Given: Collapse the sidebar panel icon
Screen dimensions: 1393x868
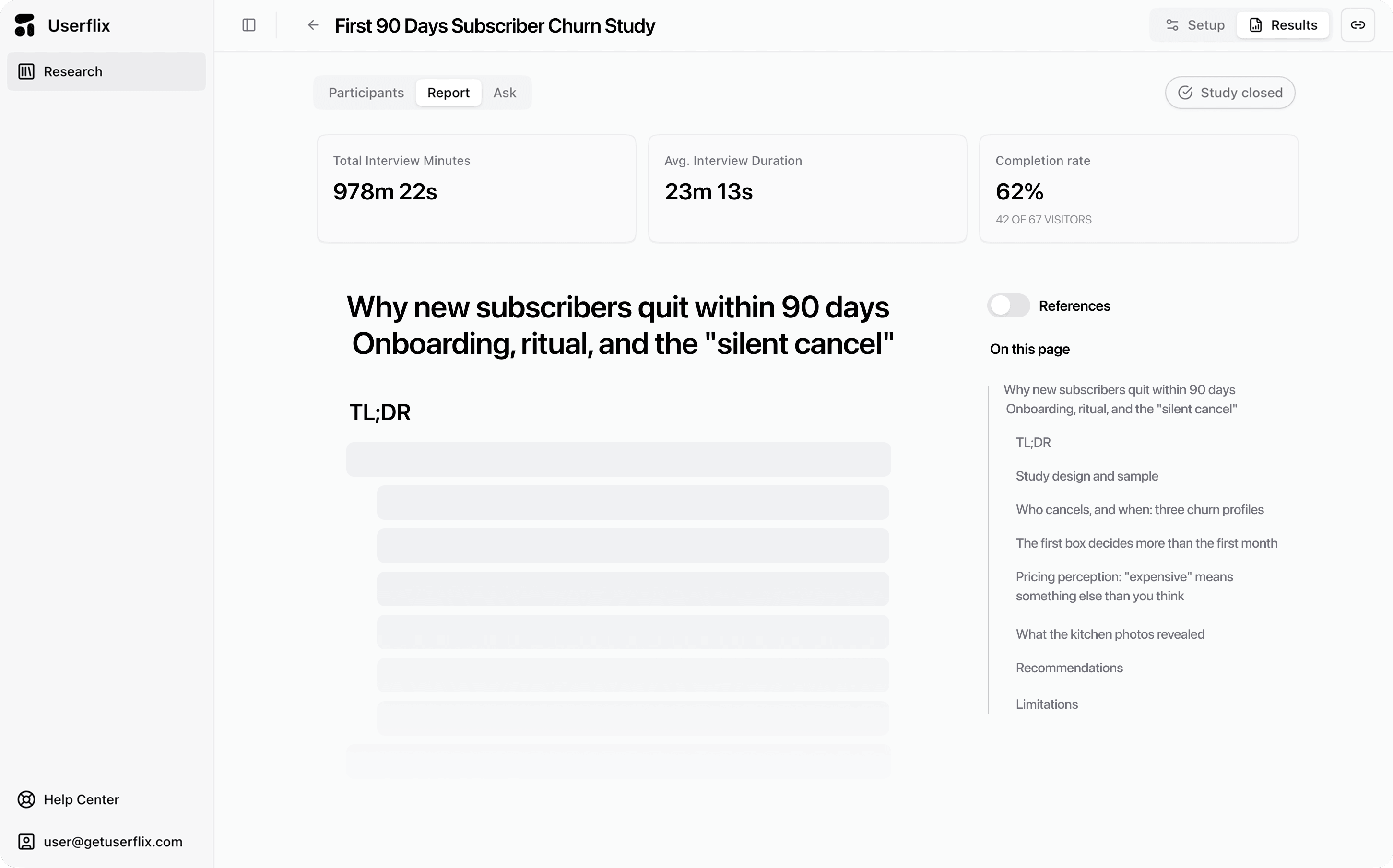Looking at the screenshot, I should point(248,25).
